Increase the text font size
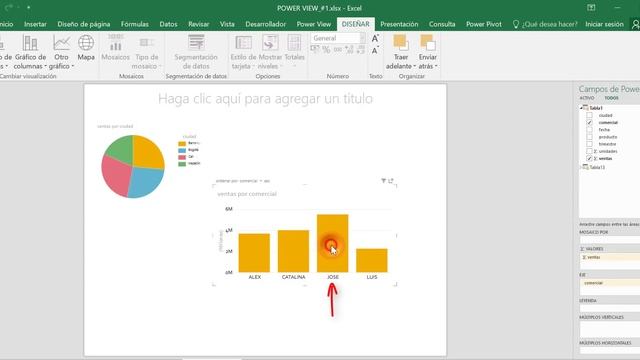Screen dimensions: 640x360 pyautogui.click(x=375, y=39)
